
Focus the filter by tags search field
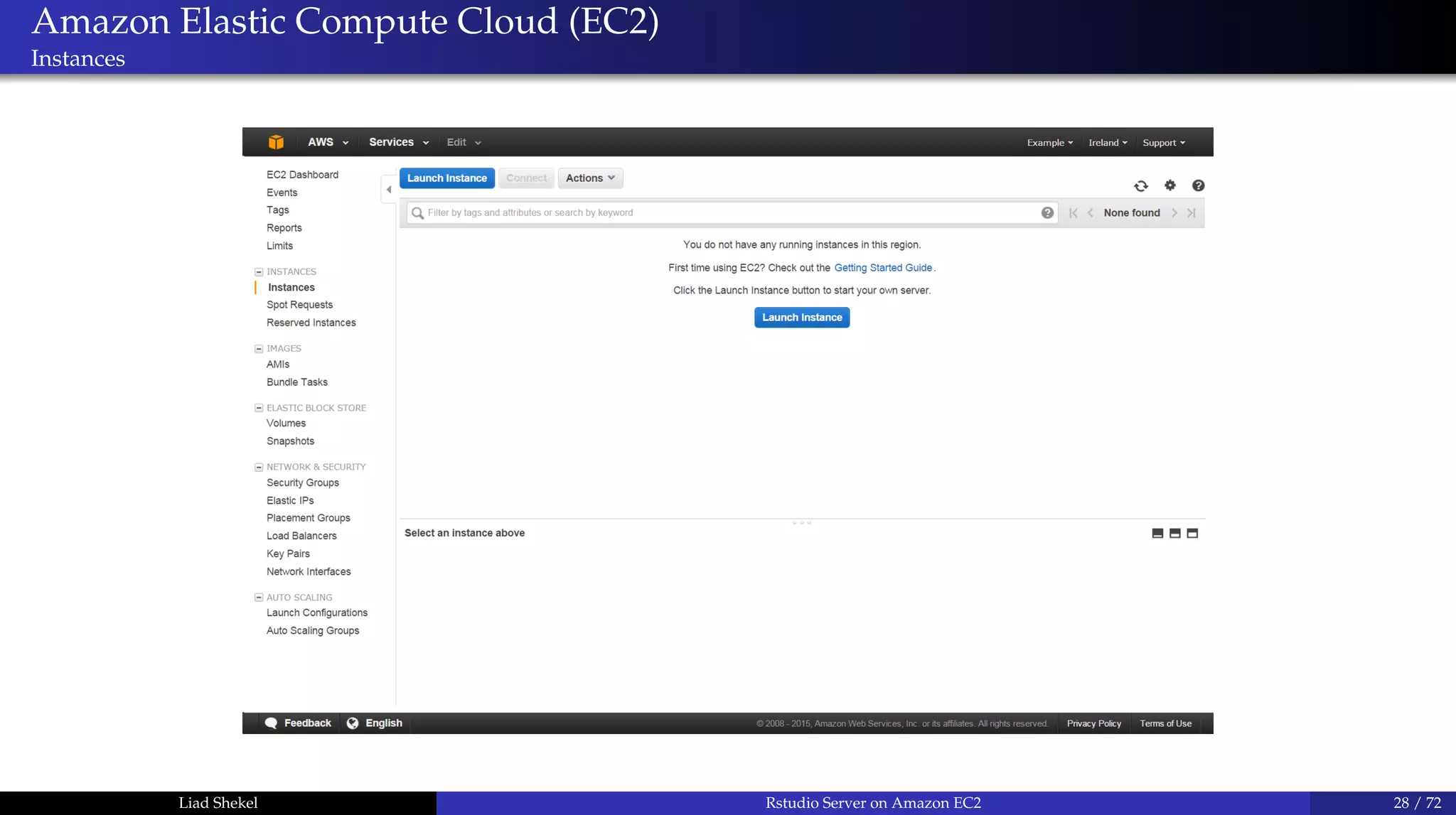point(732,212)
